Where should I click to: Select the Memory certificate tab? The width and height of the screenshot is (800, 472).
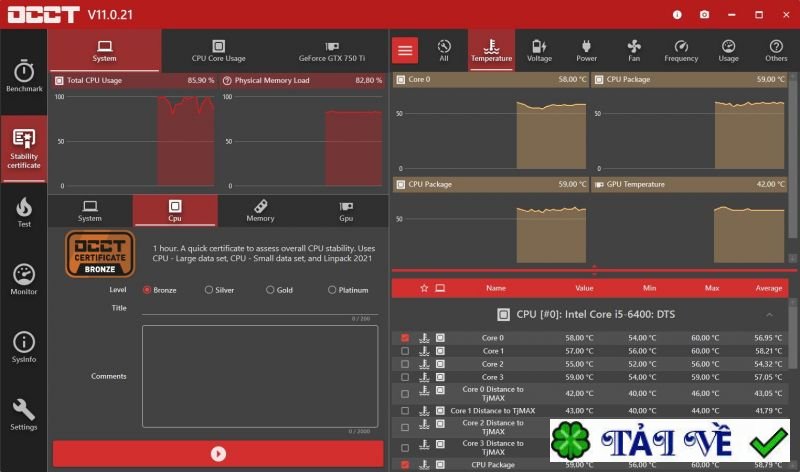tap(260, 211)
